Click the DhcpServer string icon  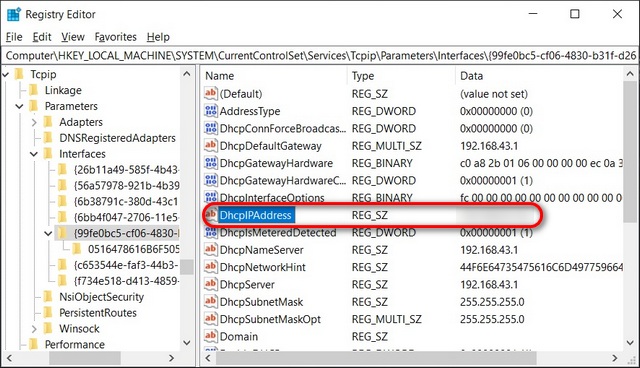tap(211, 284)
